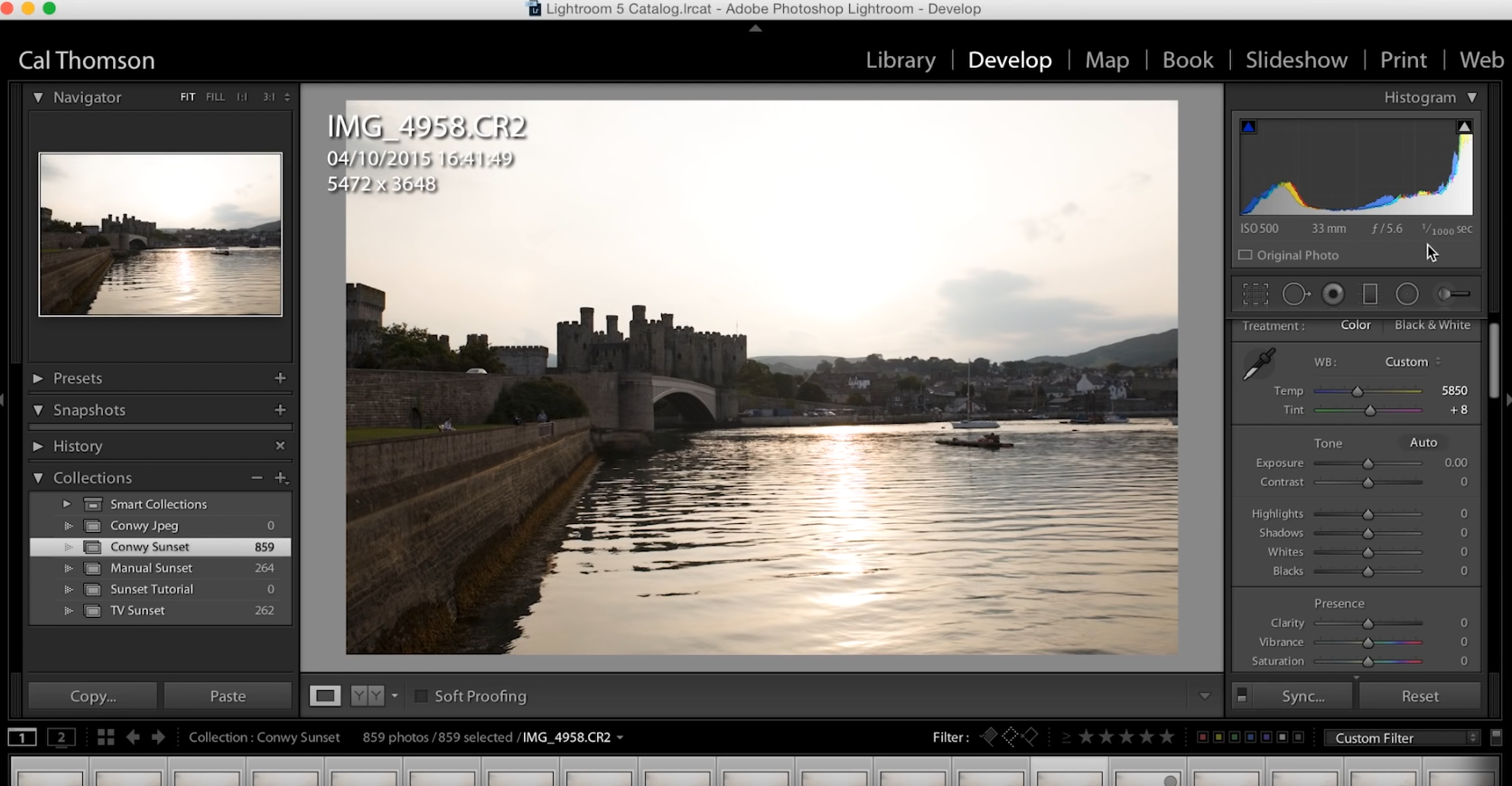
Task: Check the Original Photo box
Action: pos(1246,255)
